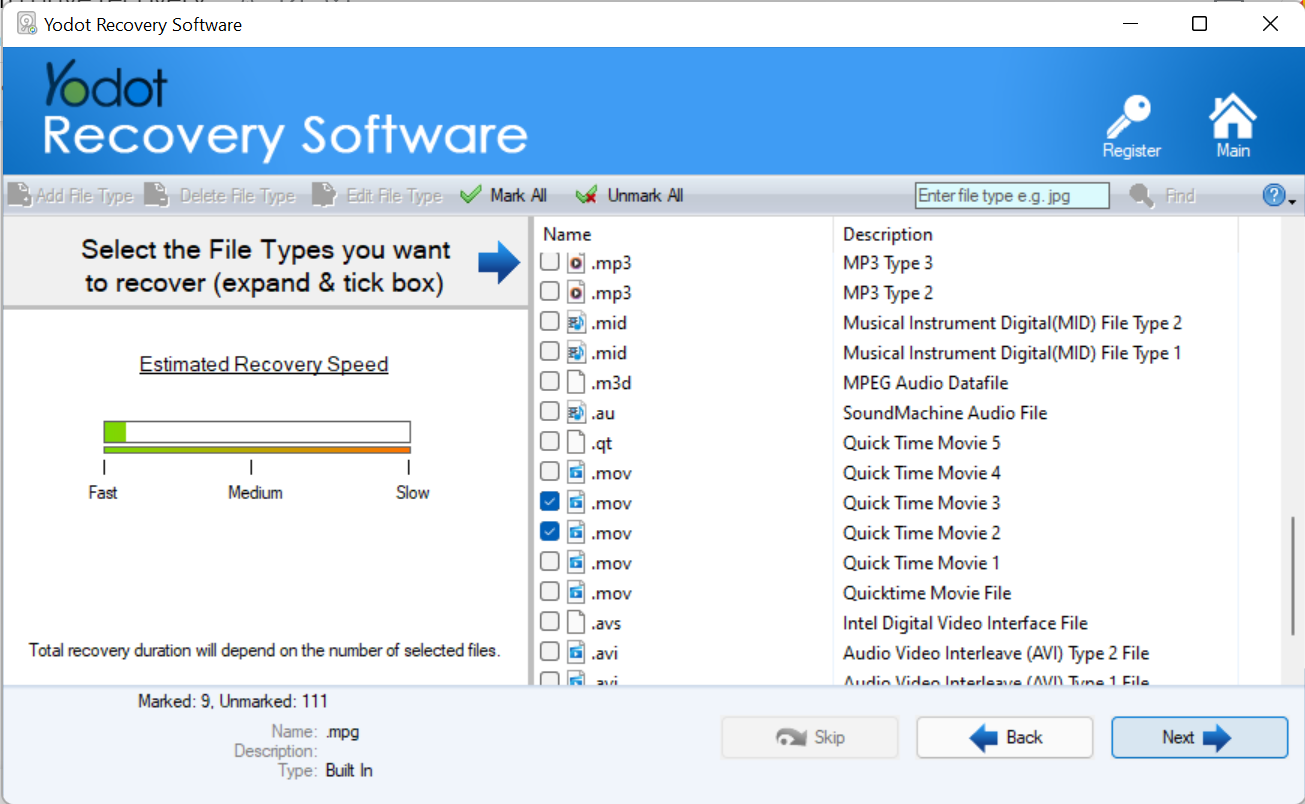Image resolution: width=1305 pixels, height=804 pixels.
Task: Click the Delete File Type toolbar item
Action: pos(220,196)
